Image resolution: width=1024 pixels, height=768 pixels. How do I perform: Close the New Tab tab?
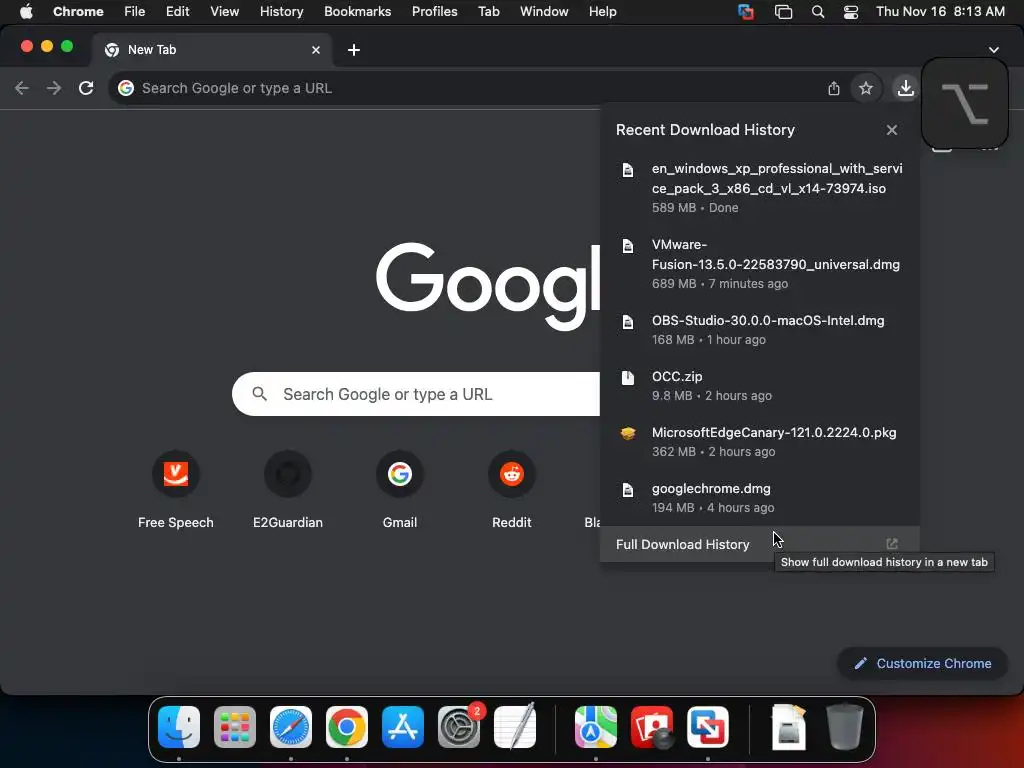click(316, 50)
